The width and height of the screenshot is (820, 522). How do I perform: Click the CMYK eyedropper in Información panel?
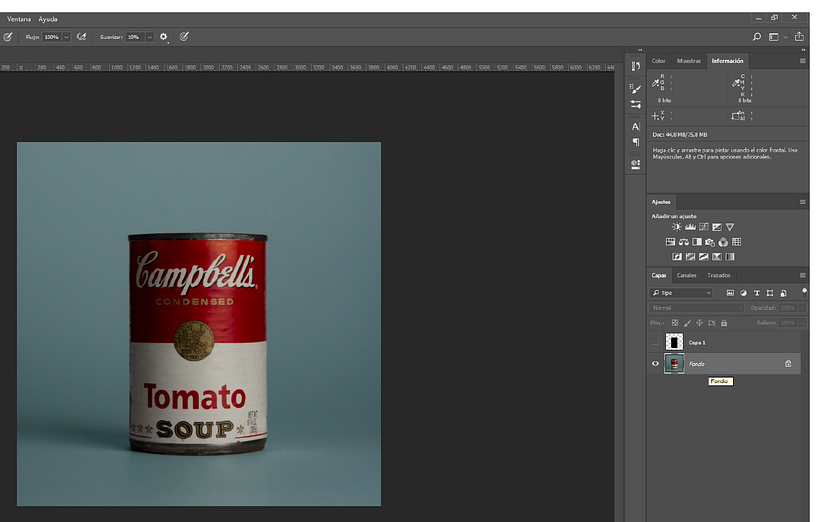click(736, 83)
